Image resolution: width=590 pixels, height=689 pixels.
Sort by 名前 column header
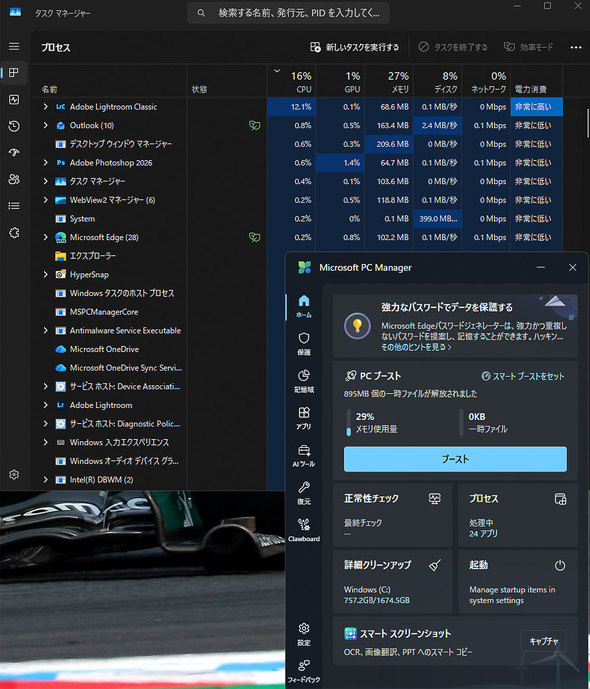pyautogui.click(x=110, y=82)
